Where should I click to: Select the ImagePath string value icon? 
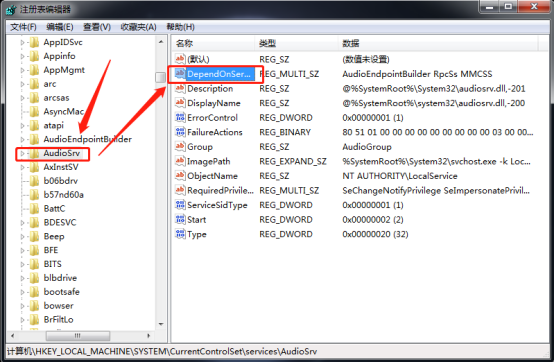click(x=180, y=161)
